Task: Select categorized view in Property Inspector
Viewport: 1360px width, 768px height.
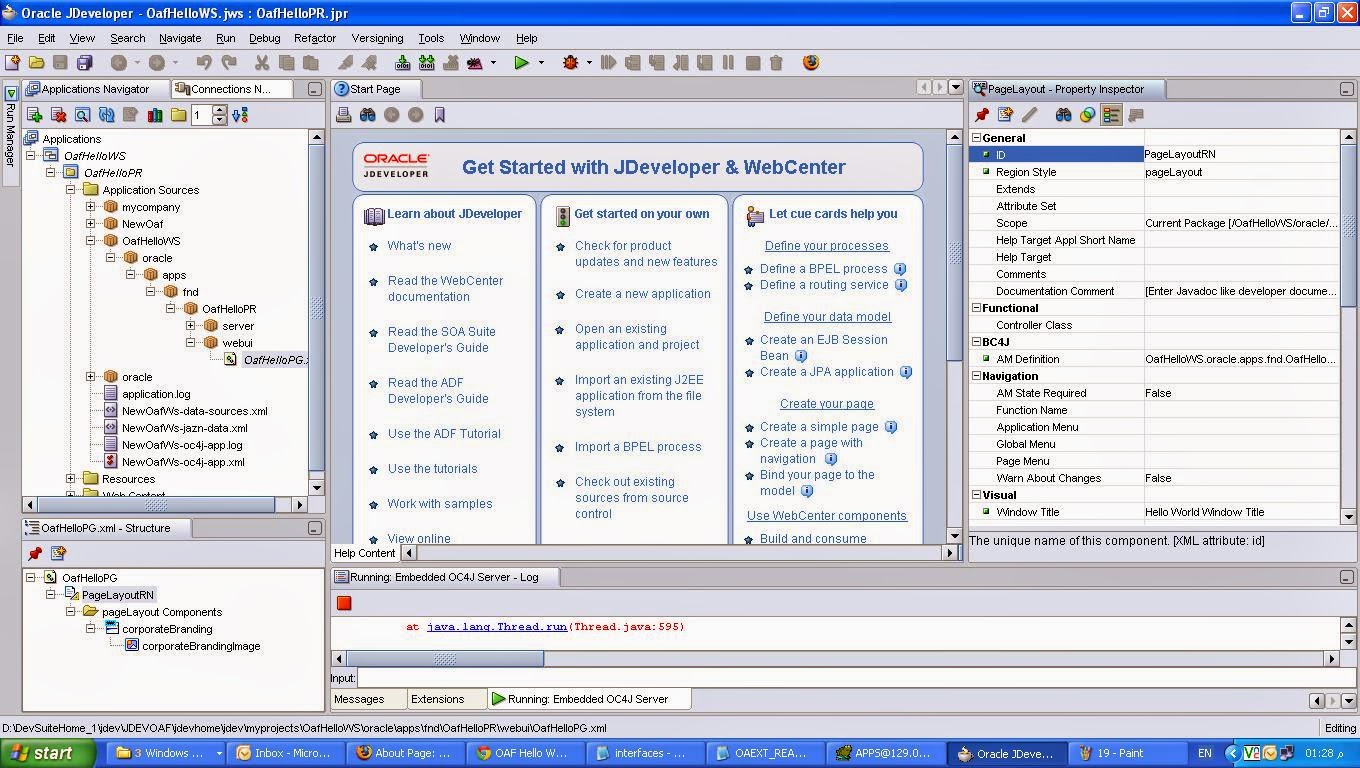Action: coord(1113,114)
